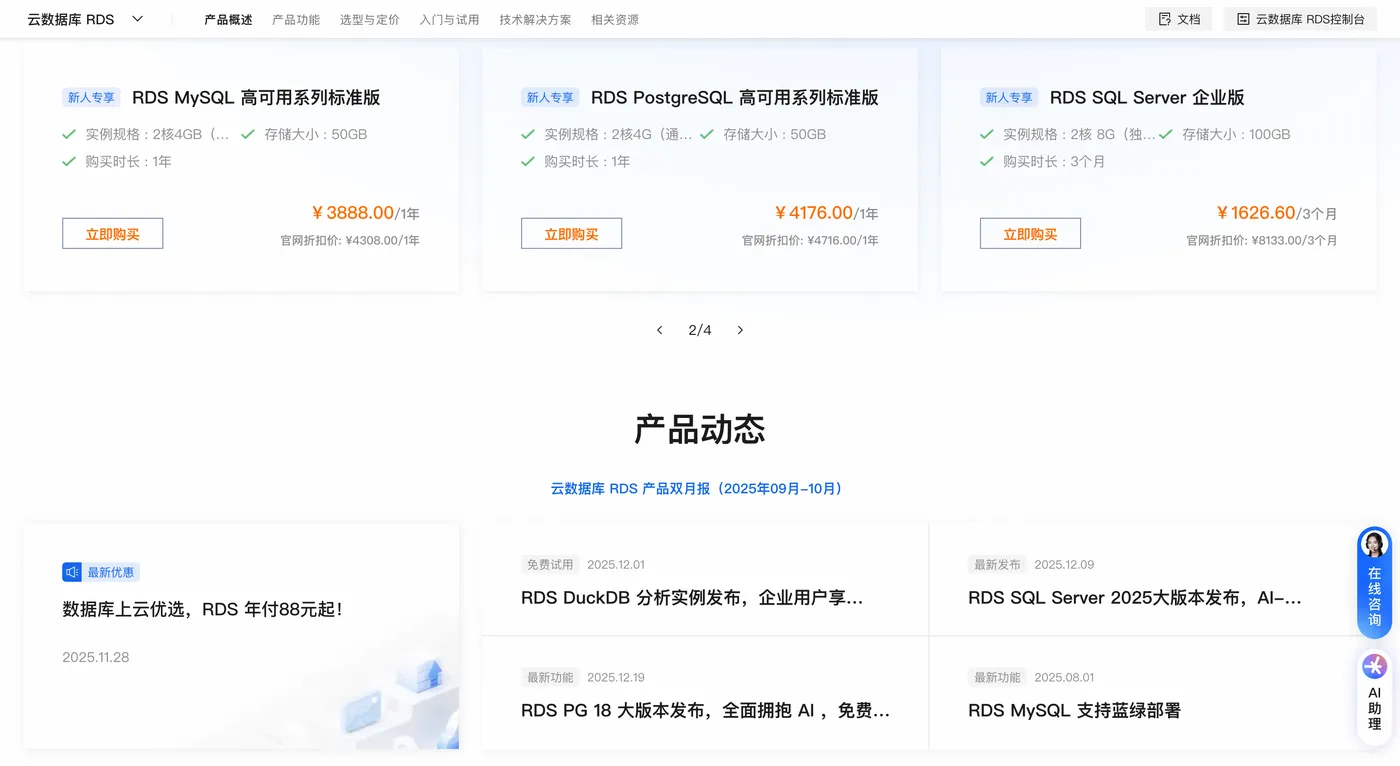Screen dimensions: 1400x766
Task: Click 购买时长：3个月 on SQL Server card
Action: (1054, 162)
